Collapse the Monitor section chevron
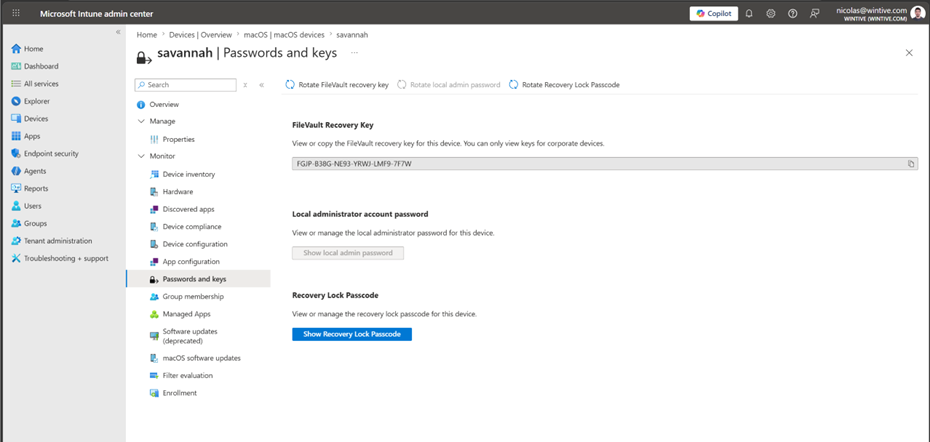 tap(141, 156)
